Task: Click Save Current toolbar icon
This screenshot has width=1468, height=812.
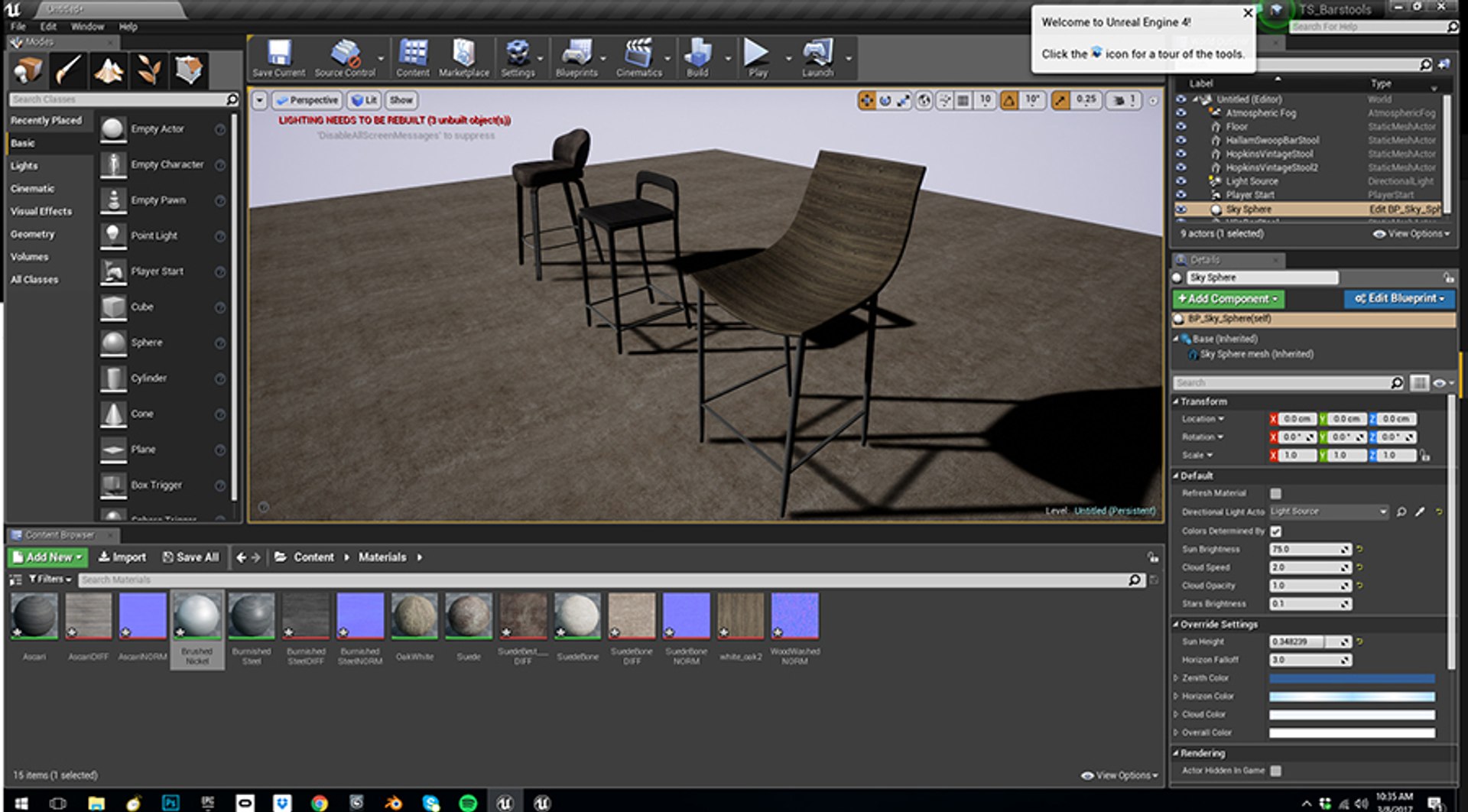Action: point(278,58)
